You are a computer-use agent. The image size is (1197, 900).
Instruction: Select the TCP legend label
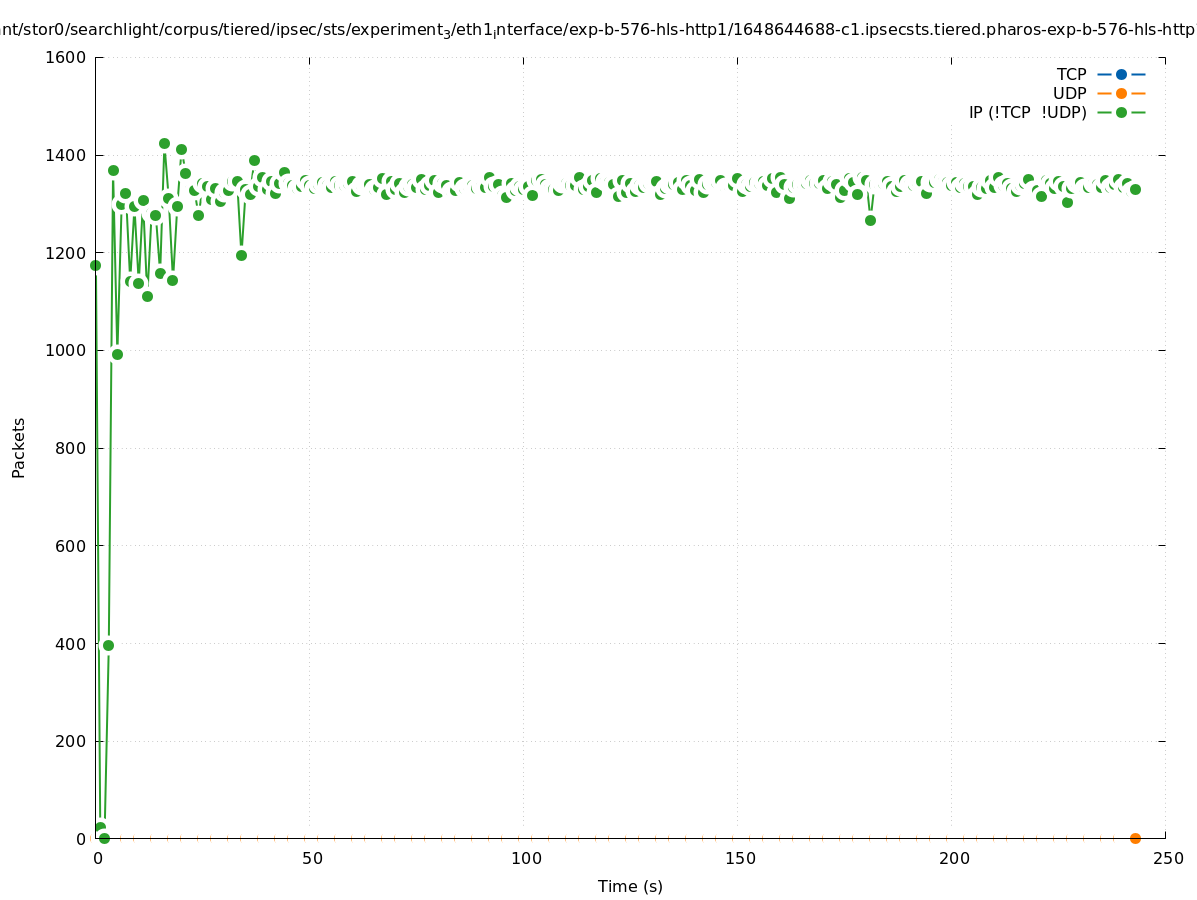(1071, 74)
